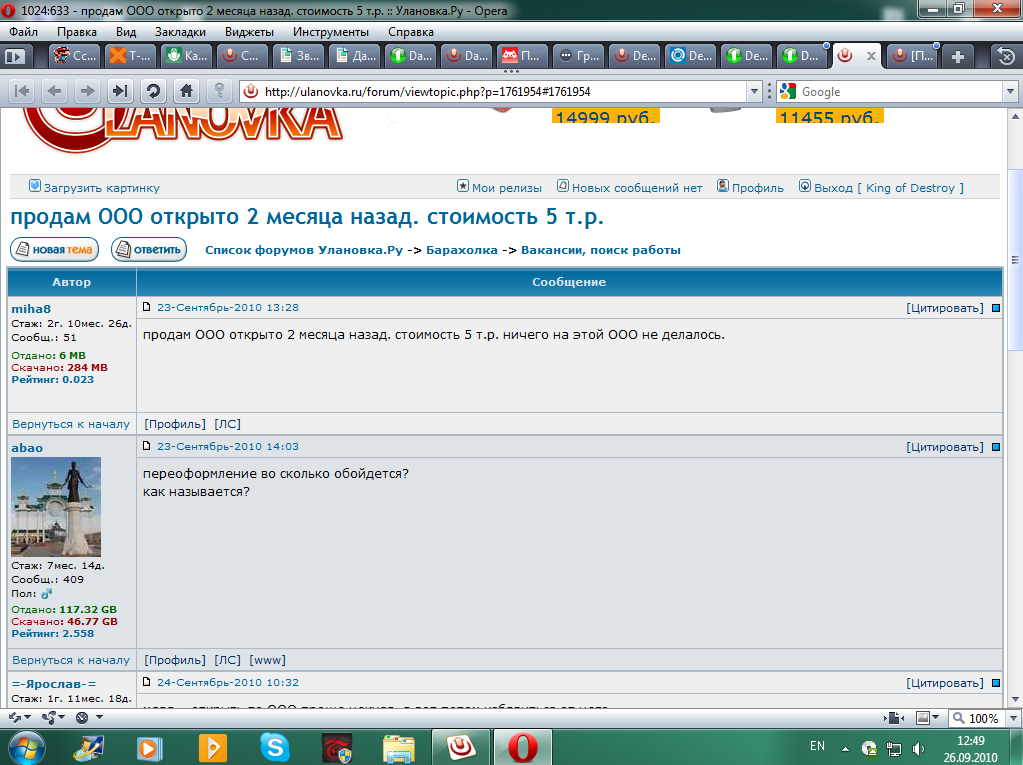Open the Инструменты menu
The height and width of the screenshot is (765, 1023).
(331, 32)
